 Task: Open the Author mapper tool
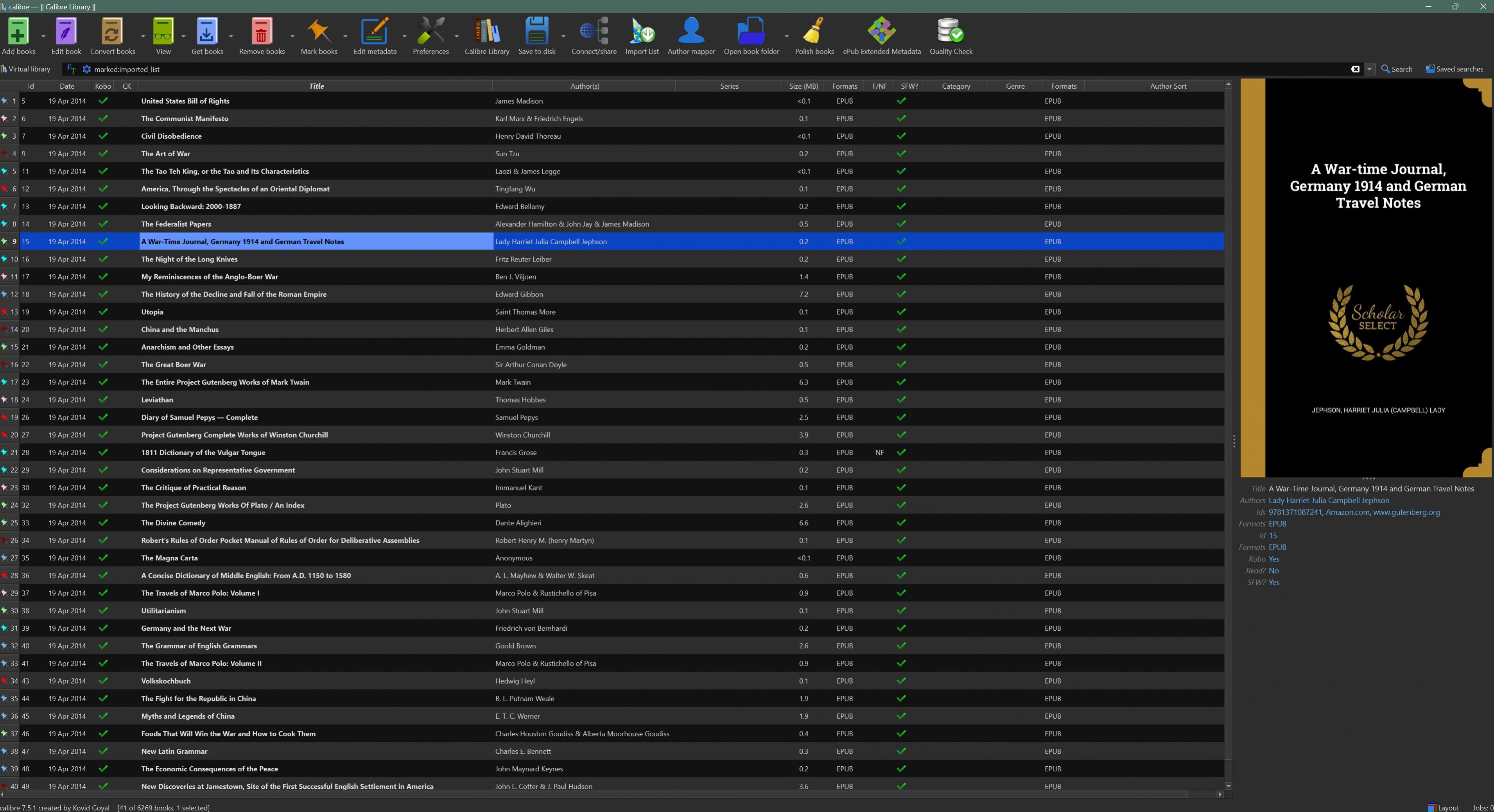691,32
